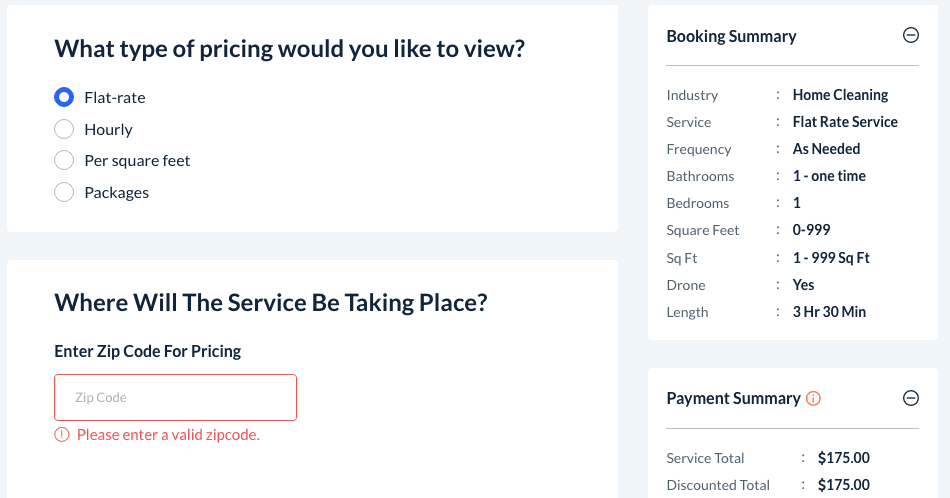
Task: Click the Hourly label text
Action: click(108, 129)
